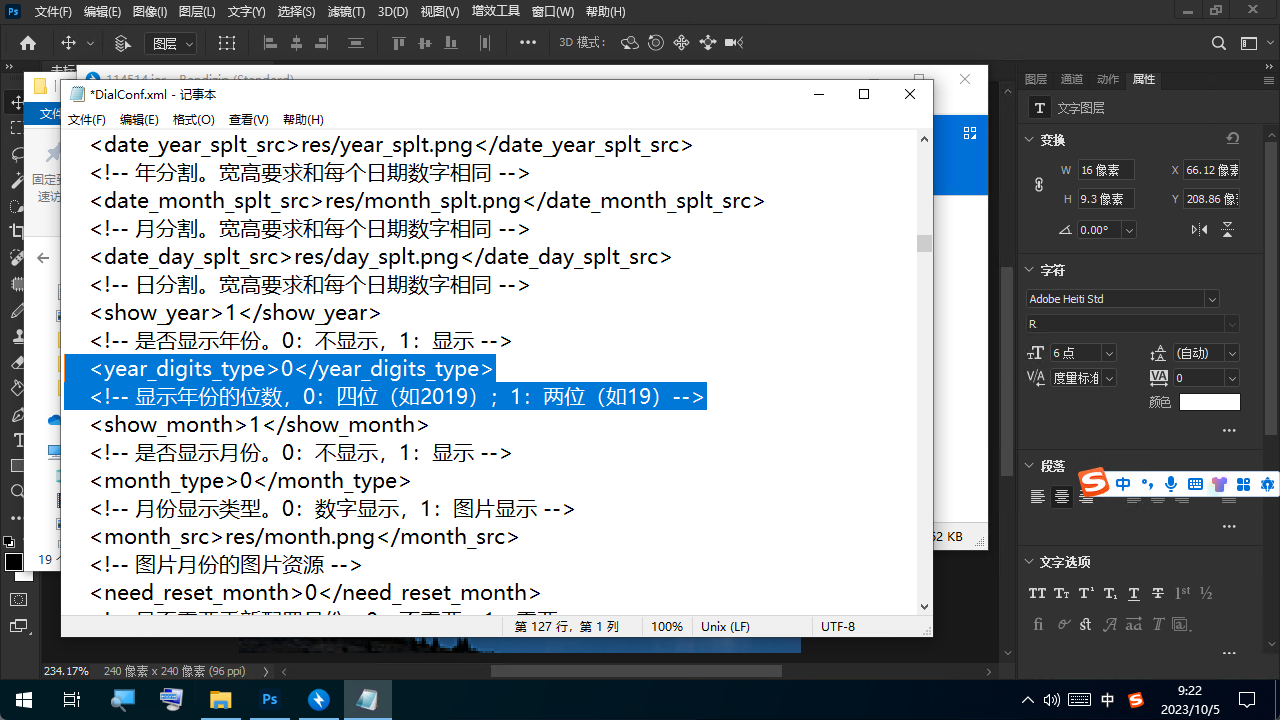Open Photoshop's 滤镜(T) menu
The width and height of the screenshot is (1280, 720).
tap(346, 12)
